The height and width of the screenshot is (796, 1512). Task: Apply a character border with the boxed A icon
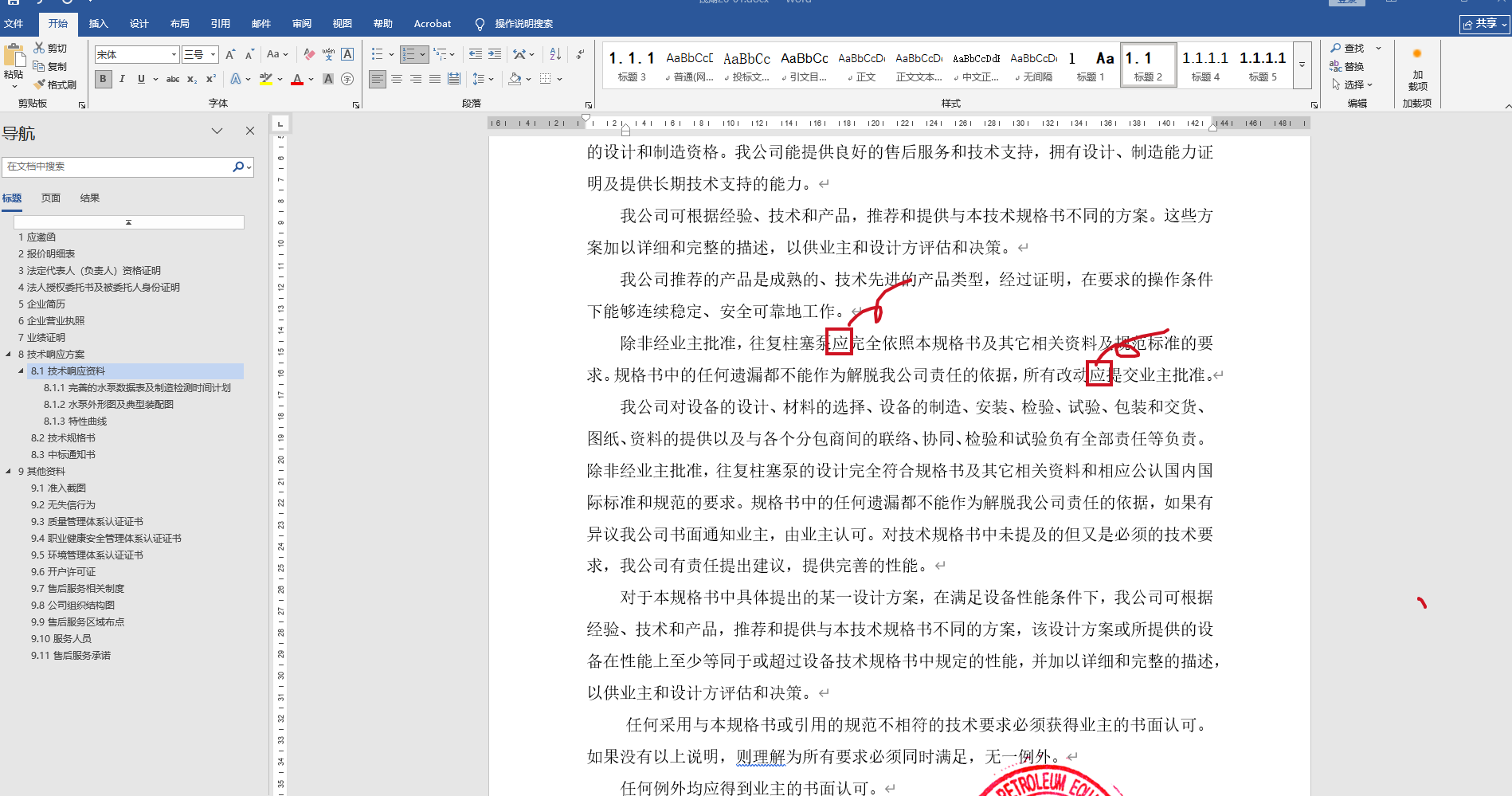click(x=347, y=54)
